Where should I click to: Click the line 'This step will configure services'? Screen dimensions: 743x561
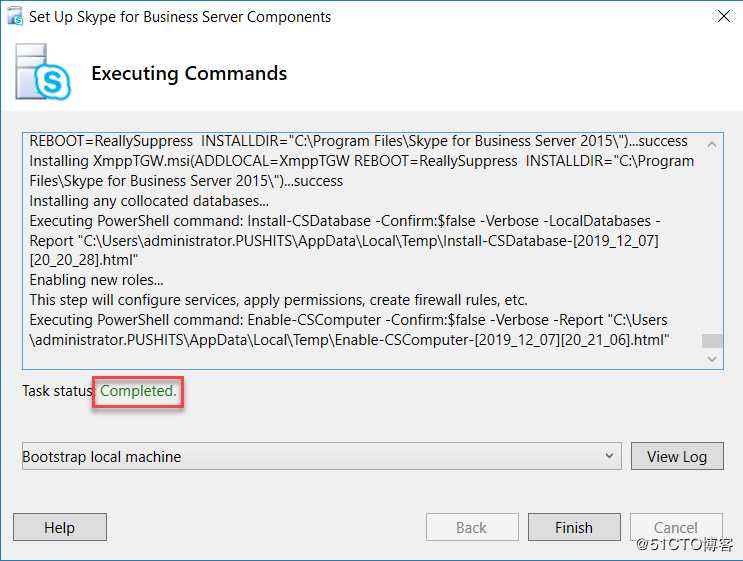278,300
